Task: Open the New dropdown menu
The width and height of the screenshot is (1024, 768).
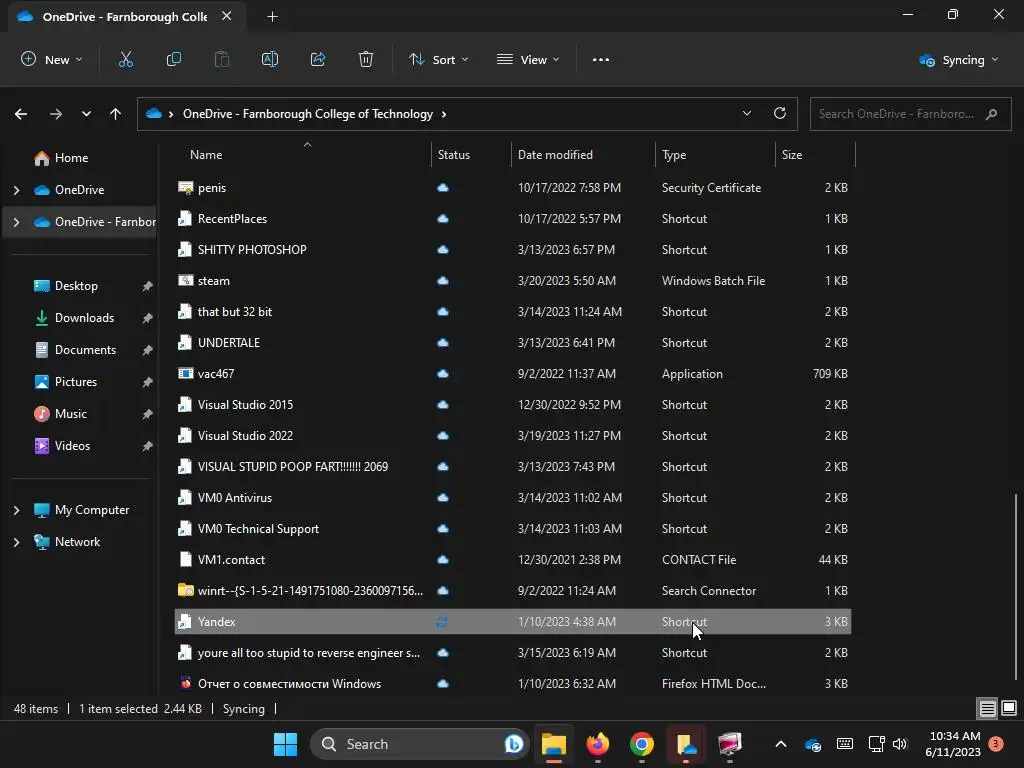Action: [52, 59]
